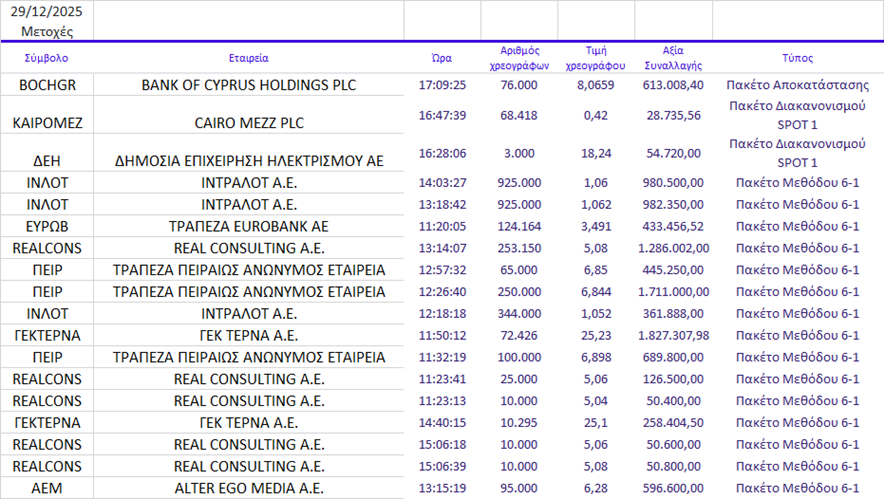The height and width of the screenshot is (499, 884).
Task: Click the value 54.720,00
Action: pyautogui.click(x=673, y=153)
